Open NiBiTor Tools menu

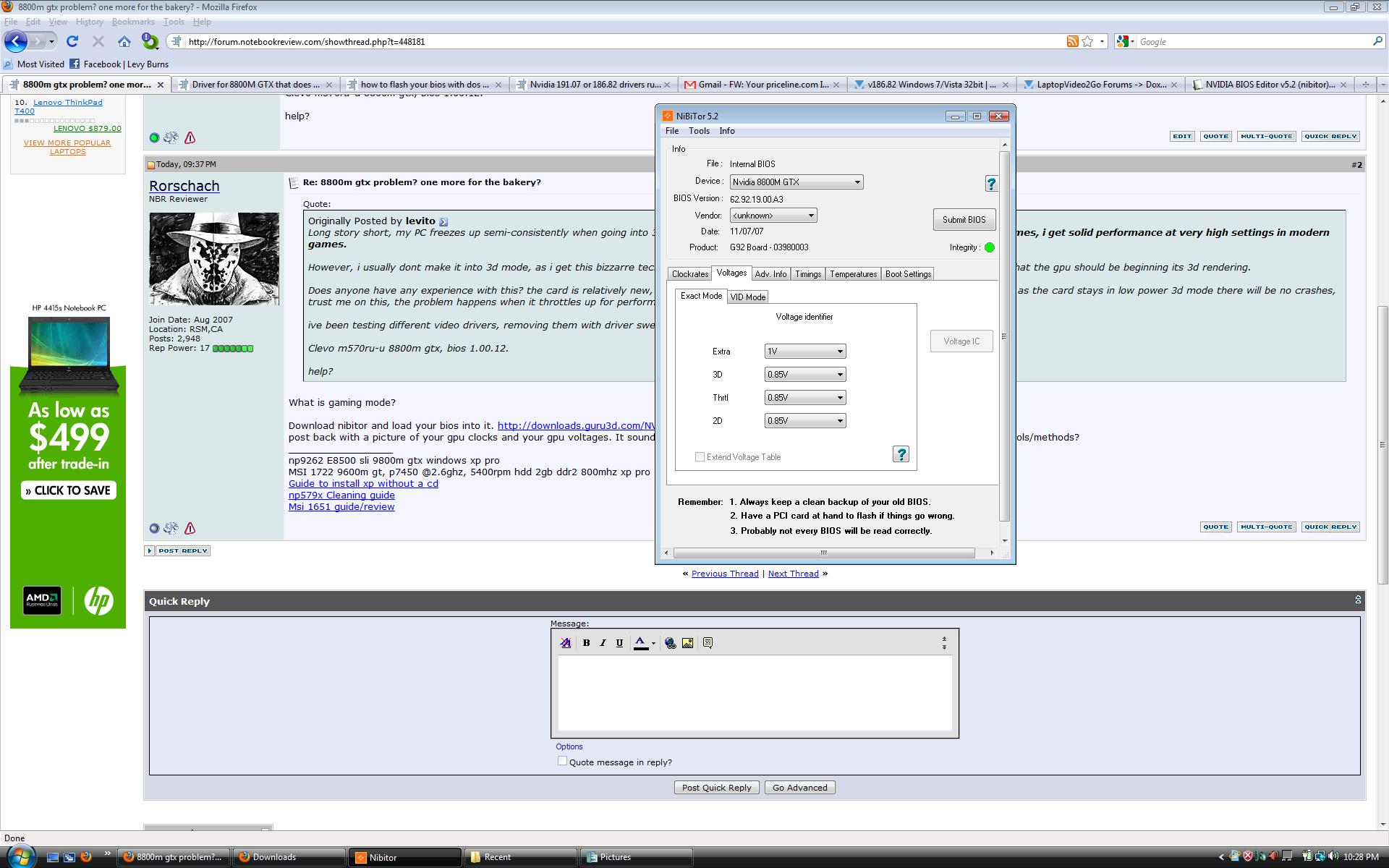pyautogui.click(x=699, y=131)
